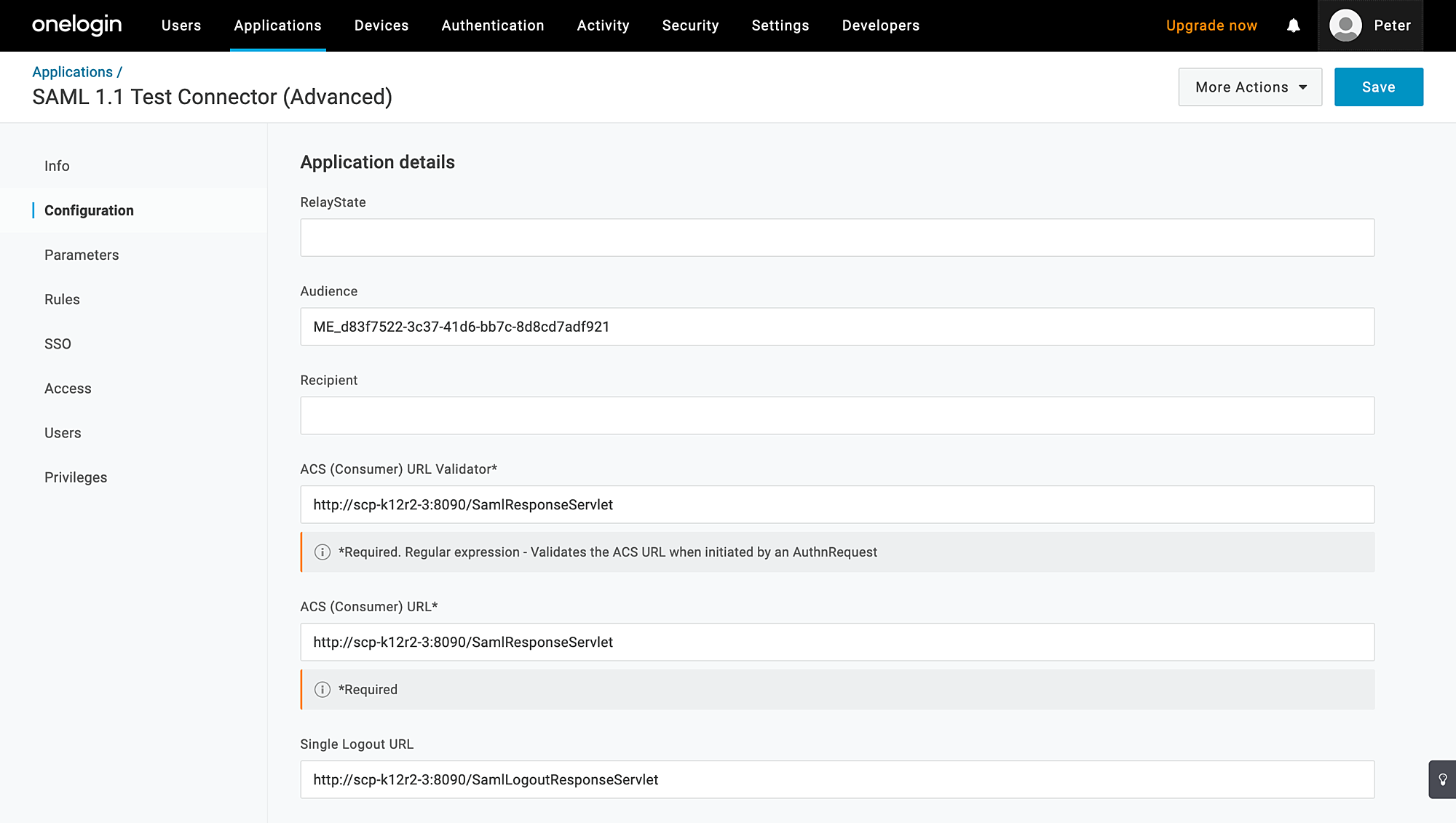Click the Save button

pos(1378,87)
